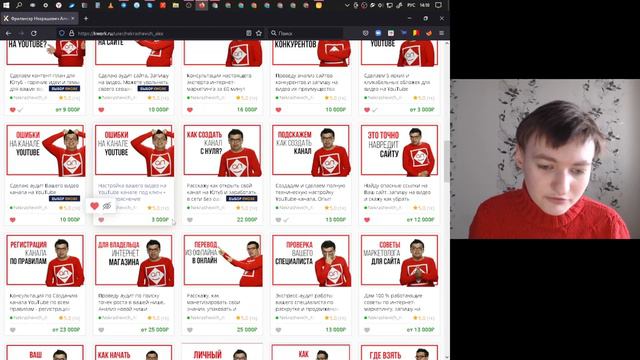Open Ошибки на канале YouTube thumbnail, 10 000₽ card
Viewport: 640px width, 360px height.
(x=46, y=150)
